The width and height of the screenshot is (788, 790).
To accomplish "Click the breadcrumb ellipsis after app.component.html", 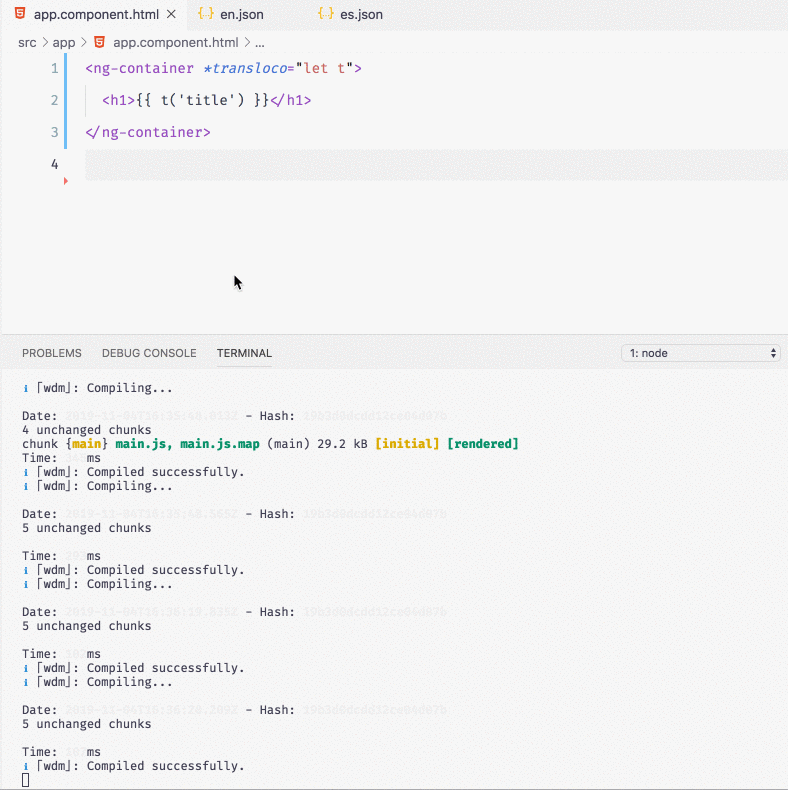I will pos(259,43).
